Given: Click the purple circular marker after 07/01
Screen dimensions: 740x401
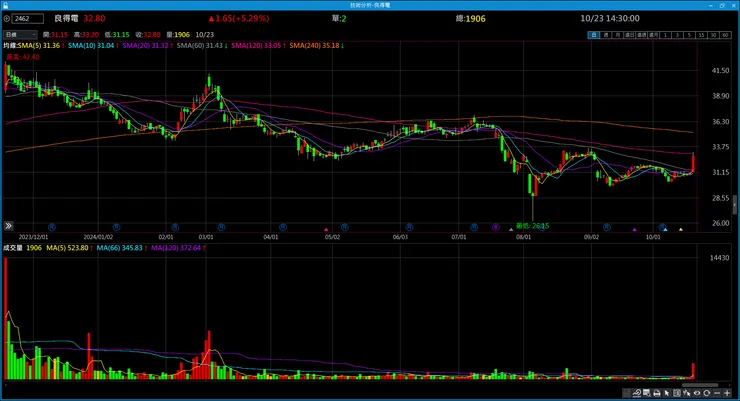Looking at the screenshot, I should (x=496, y=227).
